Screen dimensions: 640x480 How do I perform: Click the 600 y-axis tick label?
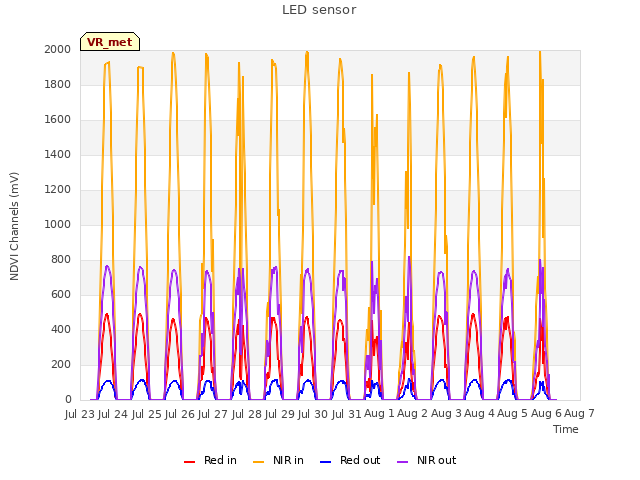[x=61, y=295]
